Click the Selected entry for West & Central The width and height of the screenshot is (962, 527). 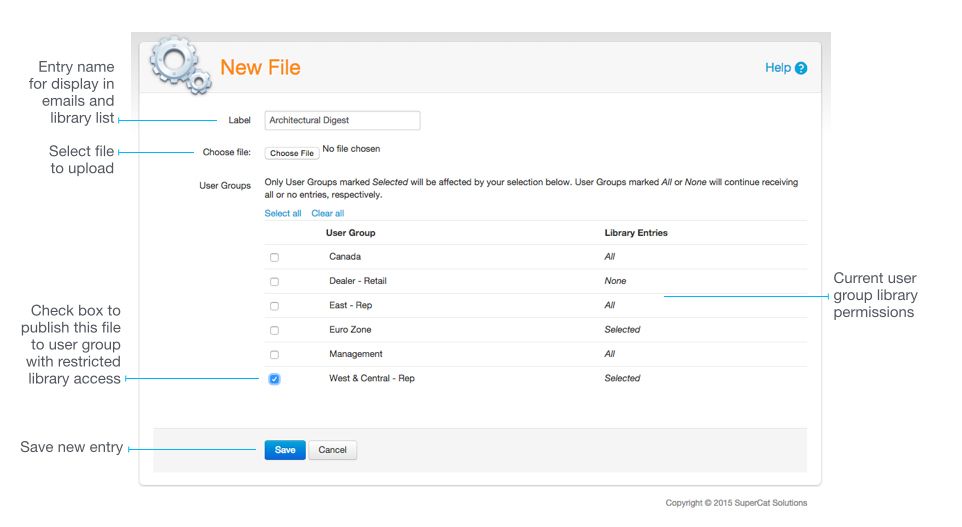(622, 378)
